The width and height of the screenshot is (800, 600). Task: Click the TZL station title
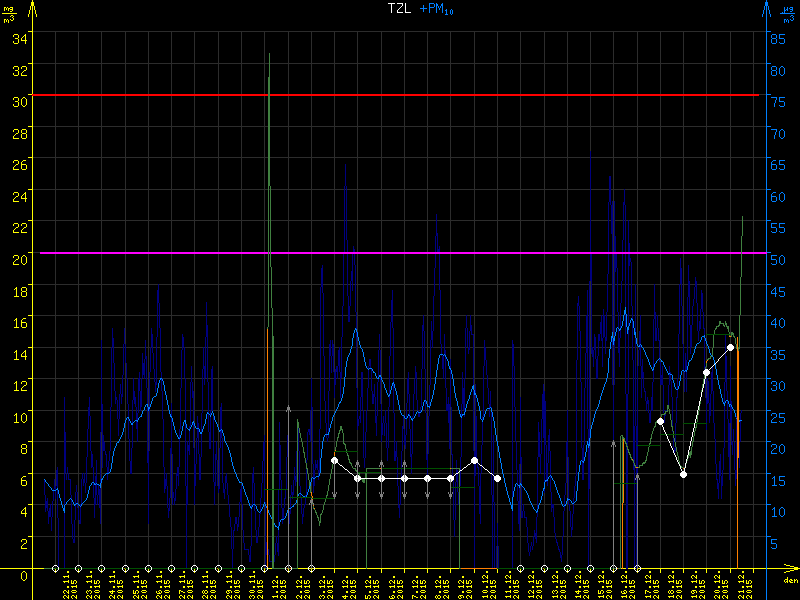coord(401,9)
